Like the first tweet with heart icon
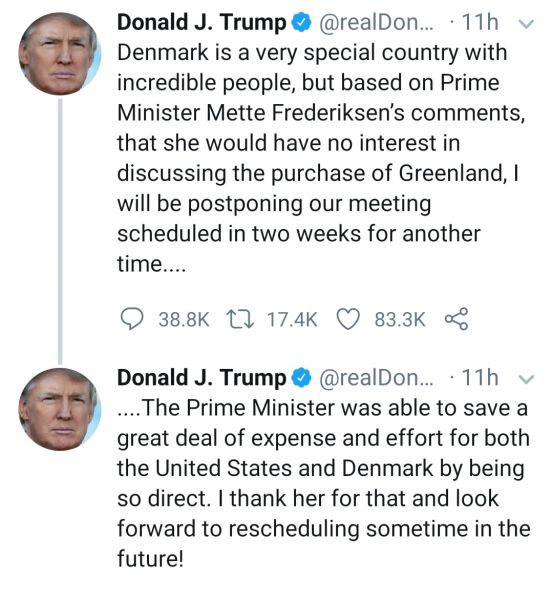The image size is (553, 600). click(x=348, y=319)
